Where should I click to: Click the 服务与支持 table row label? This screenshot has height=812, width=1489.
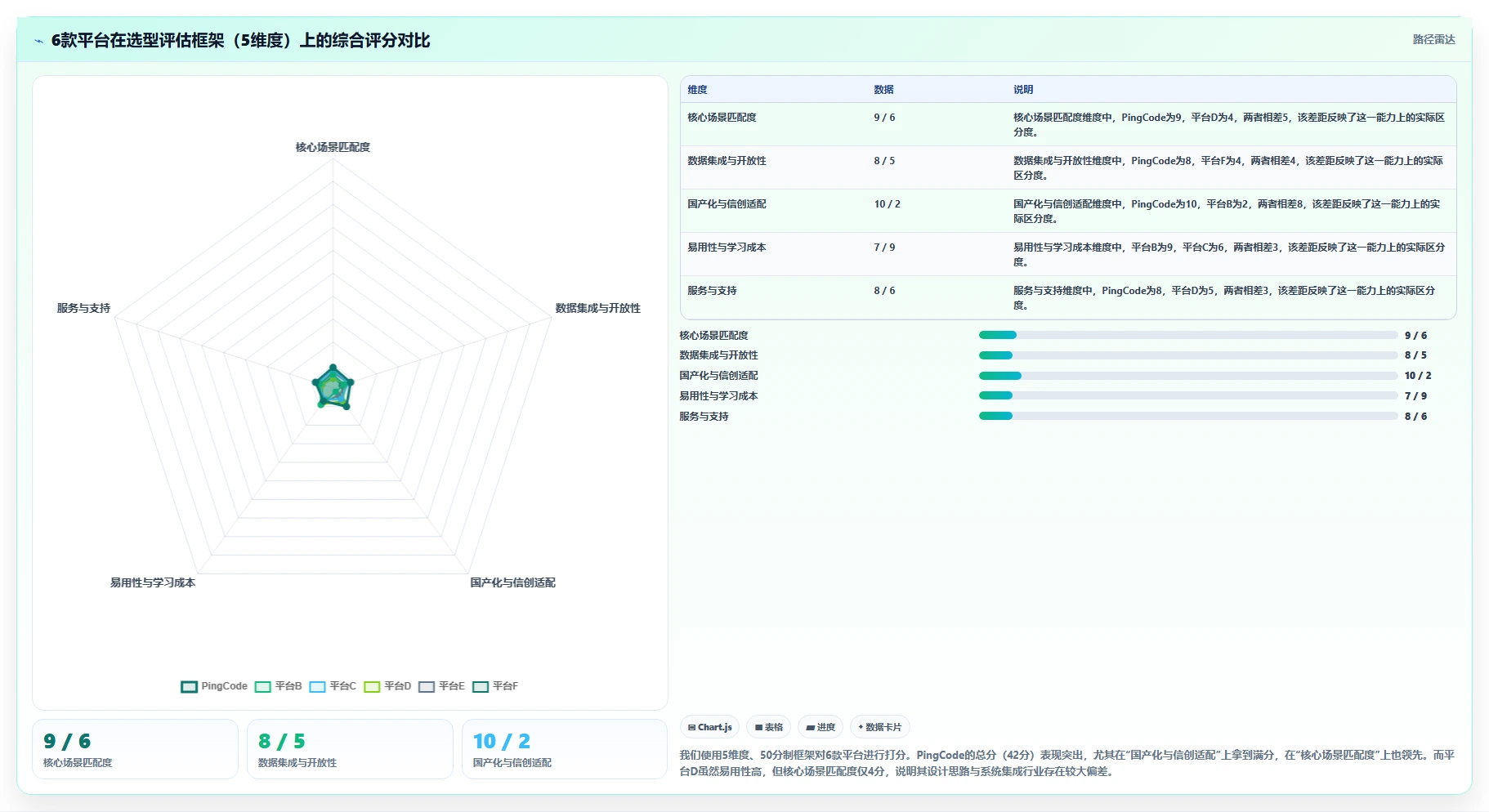tap(712, 291)
